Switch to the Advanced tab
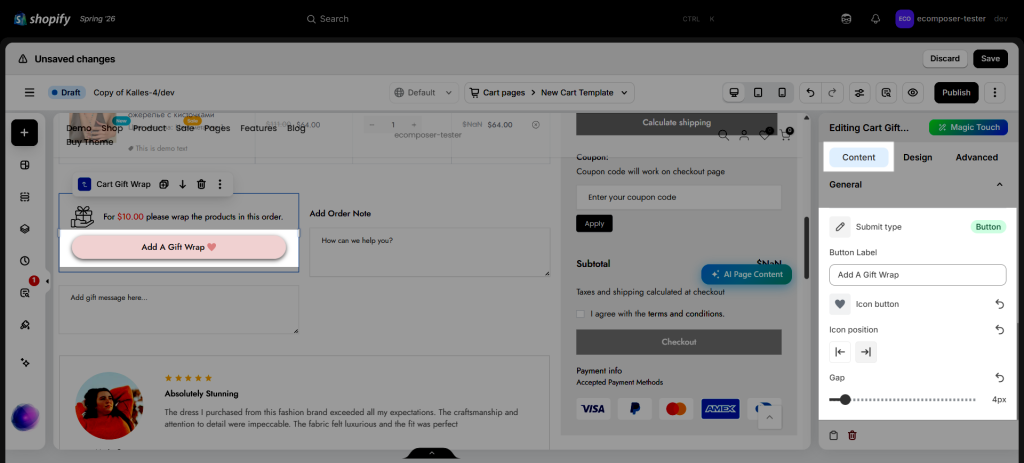 tap(976, 157)
